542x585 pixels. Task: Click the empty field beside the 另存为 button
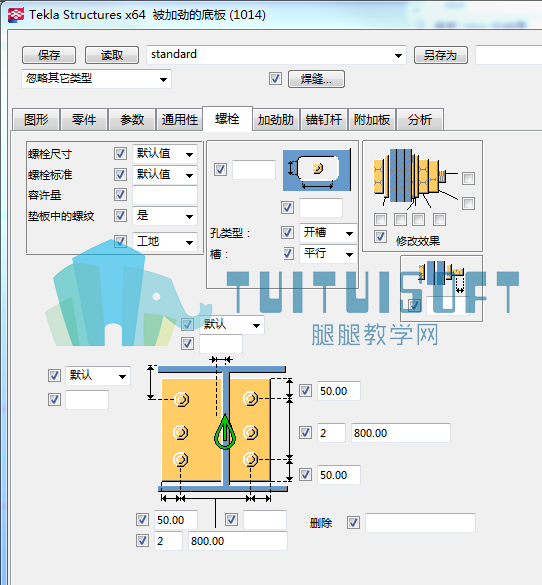(x=508, y=55)
